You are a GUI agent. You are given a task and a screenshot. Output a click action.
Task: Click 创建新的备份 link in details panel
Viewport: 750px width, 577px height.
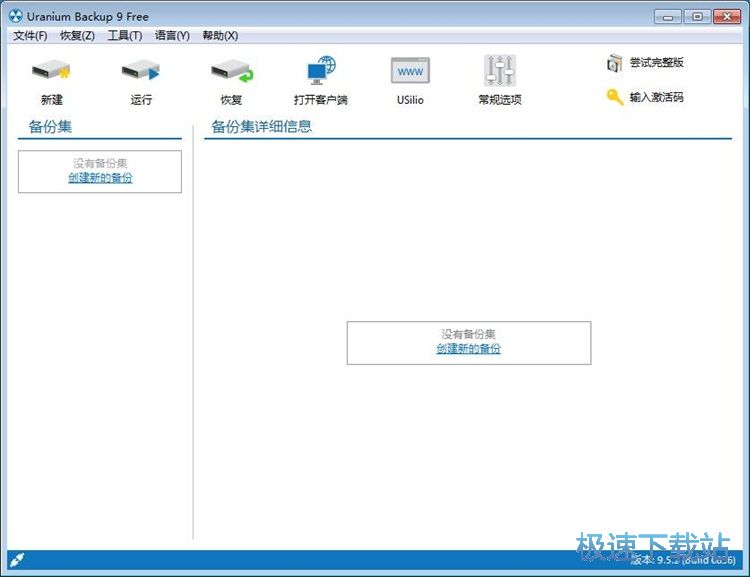pyautogui.click(x=468, y=349)
